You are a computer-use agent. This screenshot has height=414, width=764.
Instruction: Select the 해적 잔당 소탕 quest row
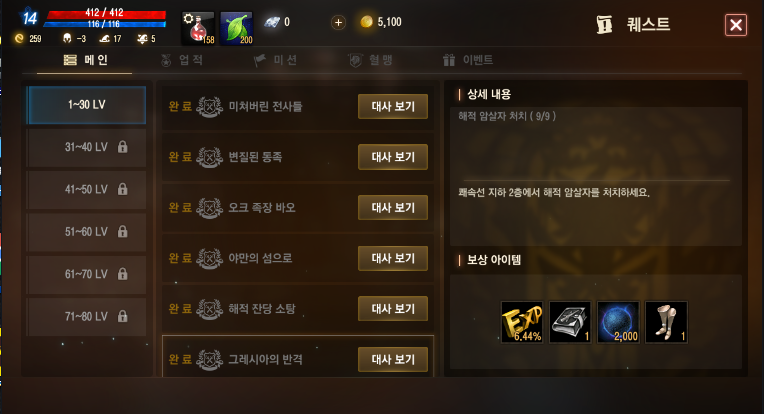[298, 308]
